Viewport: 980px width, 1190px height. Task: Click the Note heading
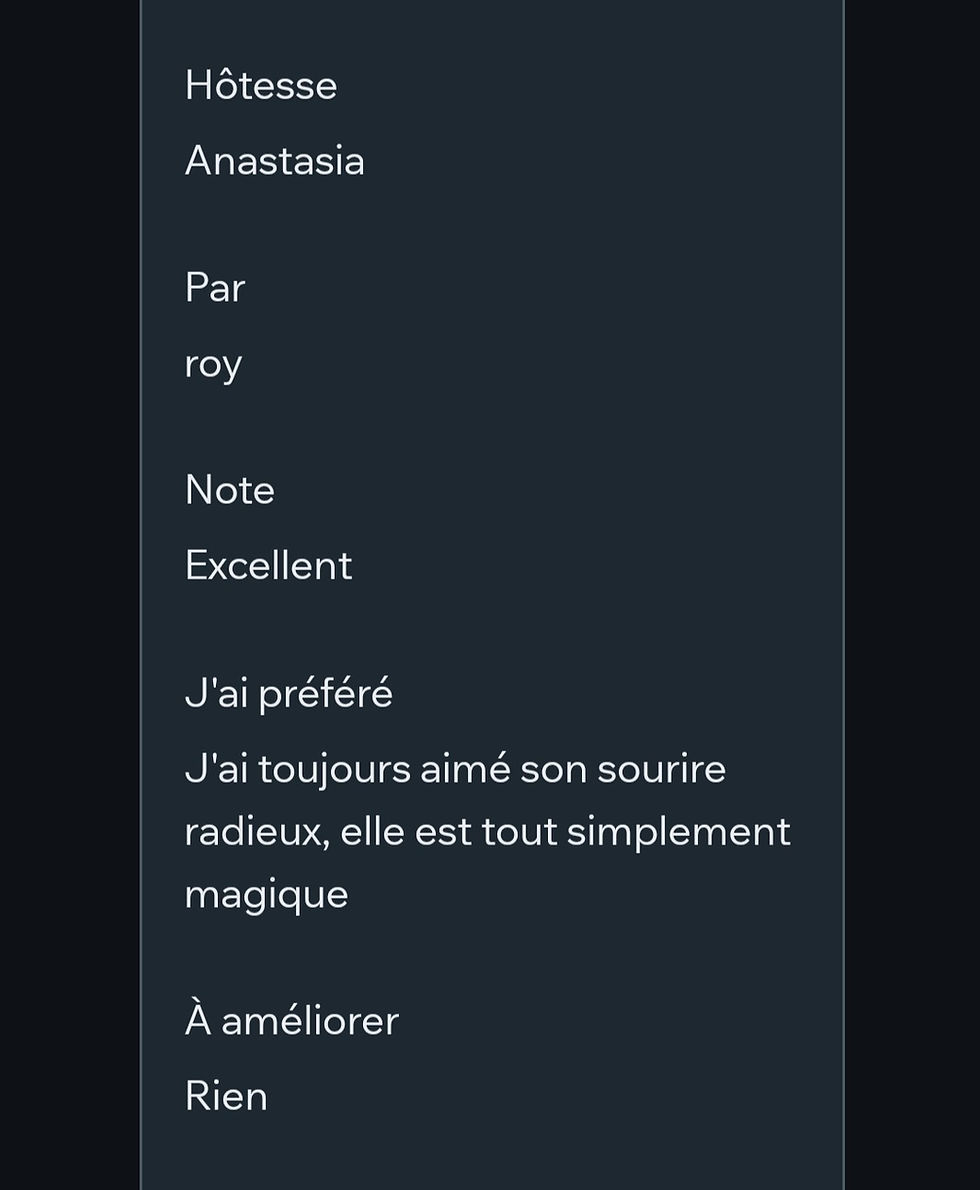click(x=230, y=490)
